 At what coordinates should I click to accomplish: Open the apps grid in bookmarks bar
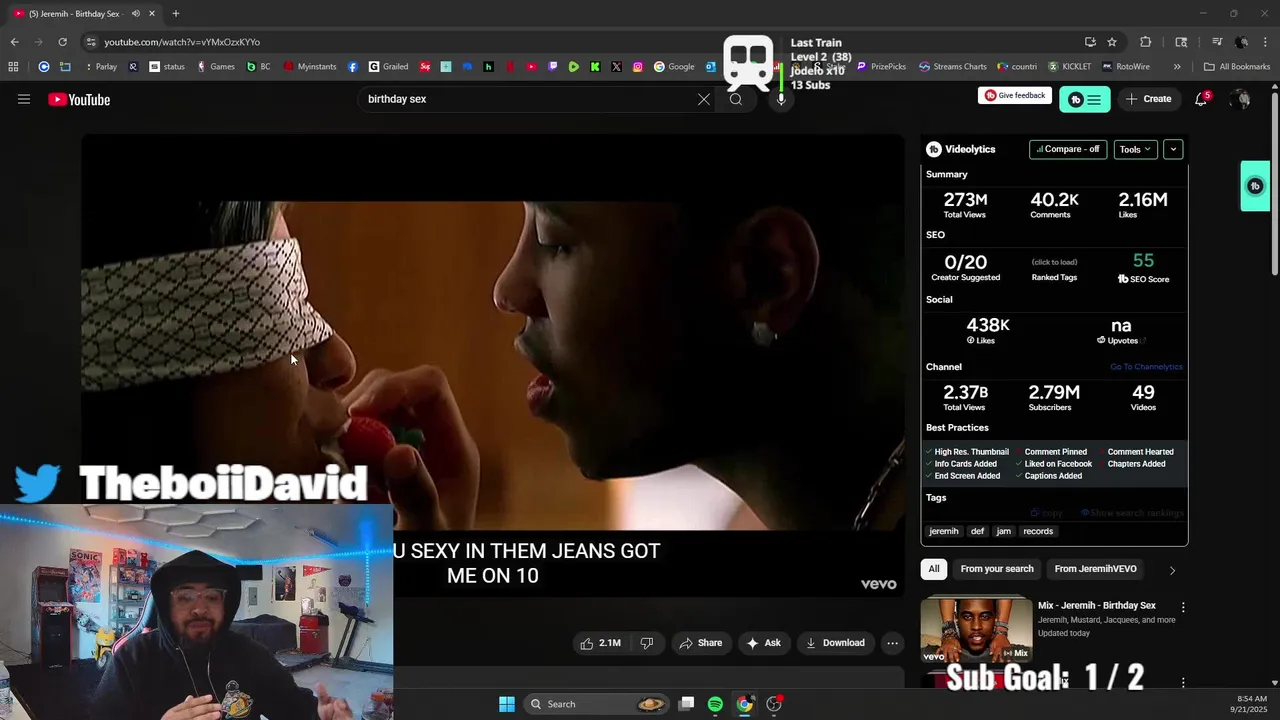[x=13, y=67]
